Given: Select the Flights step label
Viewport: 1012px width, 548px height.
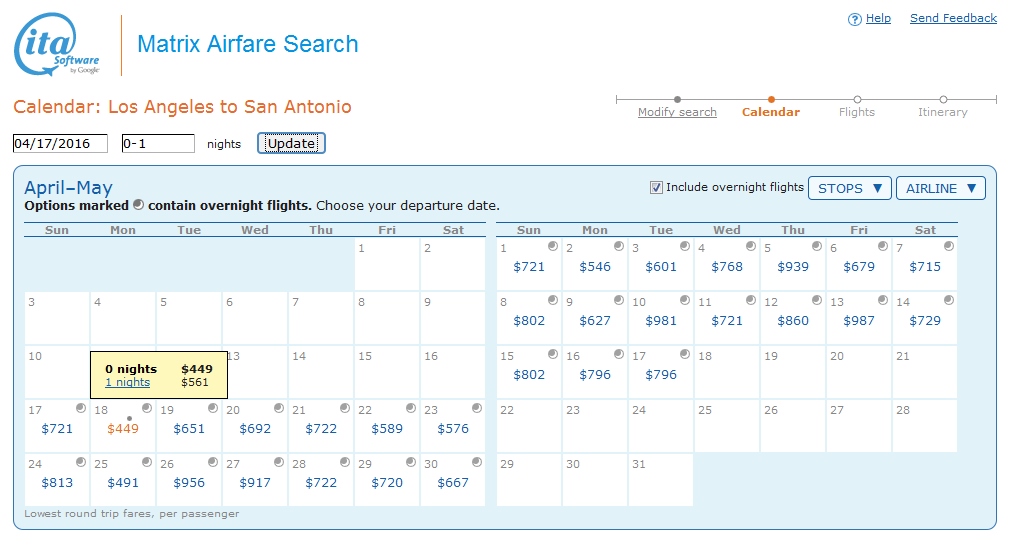Looking at the screenshot, I should 857,112.
